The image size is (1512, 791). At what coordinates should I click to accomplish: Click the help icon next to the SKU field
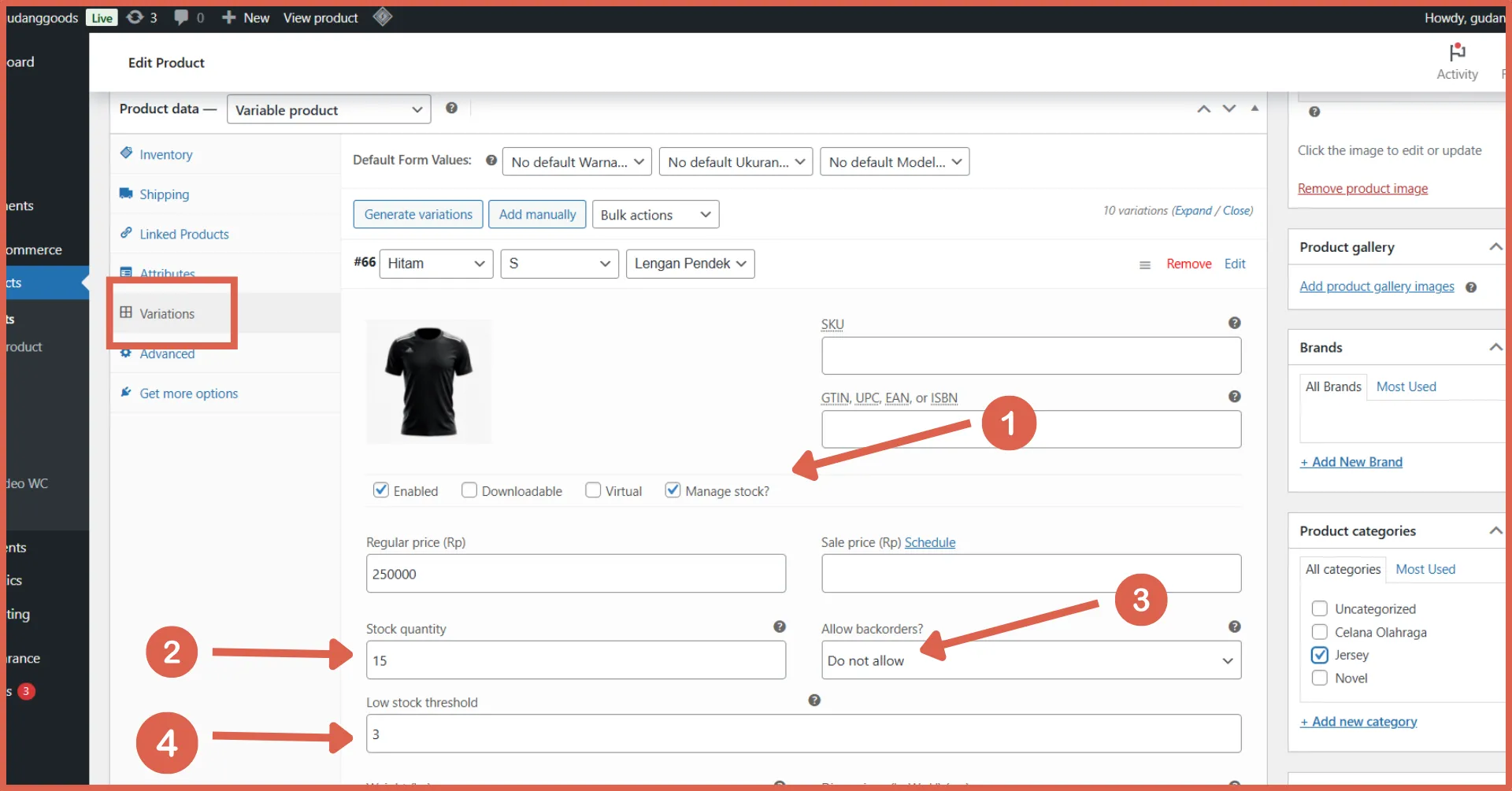coord(1233,323)
